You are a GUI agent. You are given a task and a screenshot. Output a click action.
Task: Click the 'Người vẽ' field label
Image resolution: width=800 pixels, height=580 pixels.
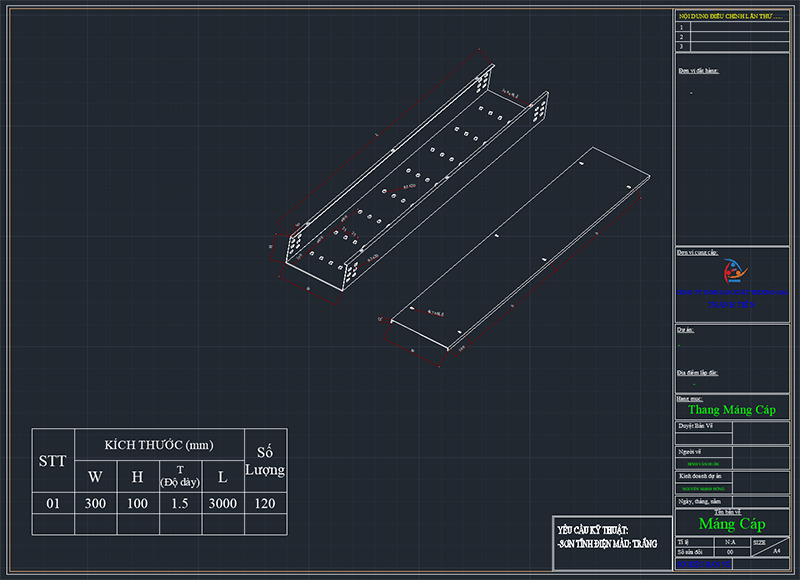click(x=689, y=452)
